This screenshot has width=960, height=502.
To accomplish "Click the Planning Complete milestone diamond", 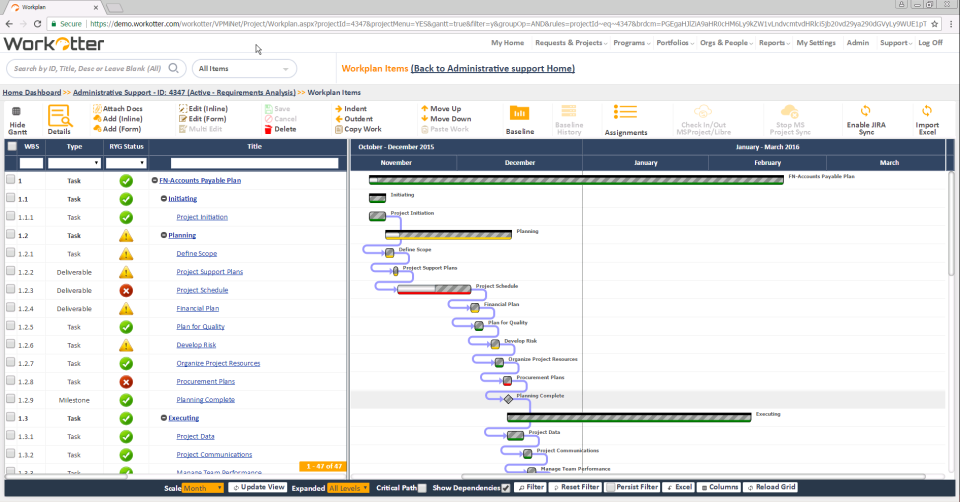I will (x=508, y=399).
